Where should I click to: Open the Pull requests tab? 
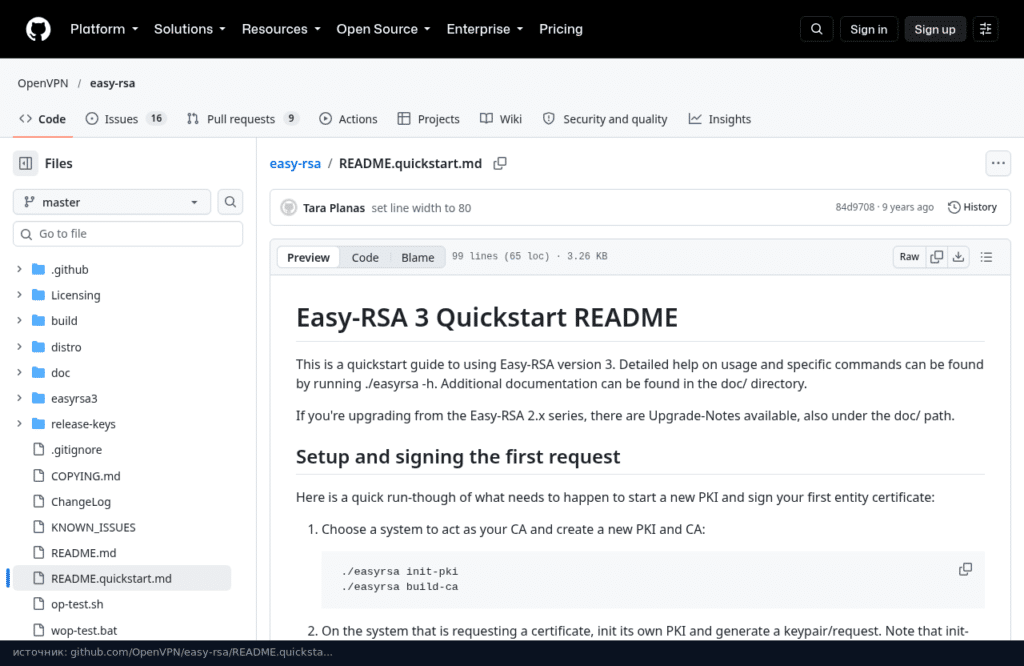tap(242, 119)
